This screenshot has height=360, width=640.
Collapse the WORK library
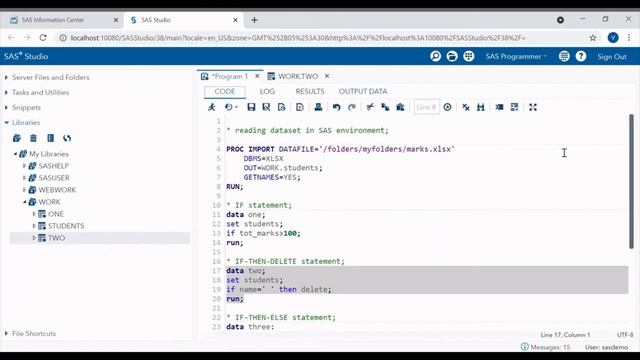(x=24, y=202)
